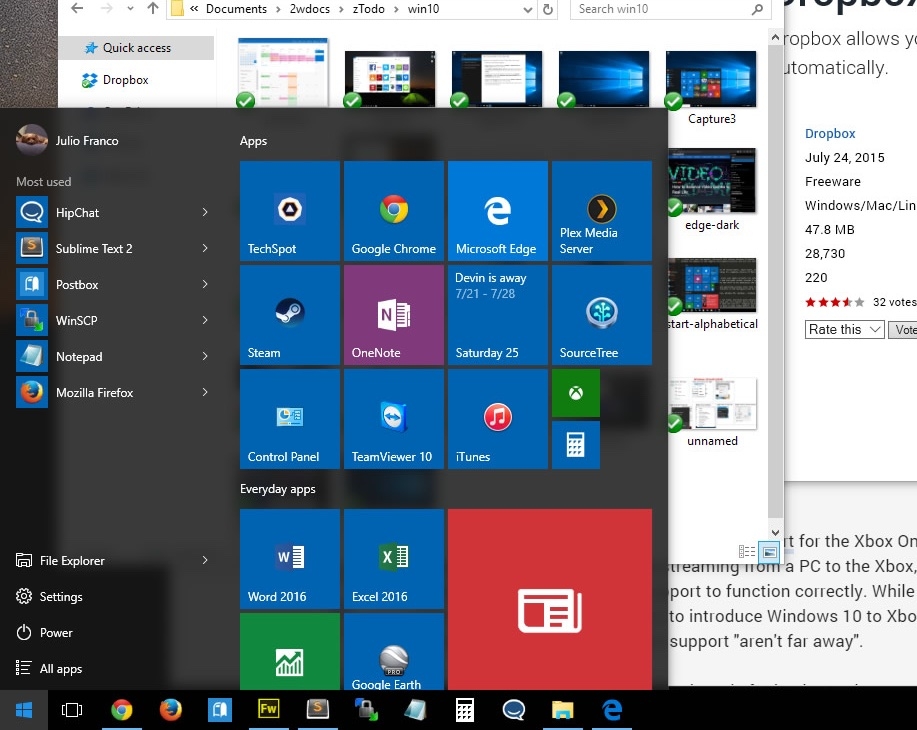
Task: Open the Plex Media Server tile
Action: pyautogui.click(x=602, y=211)
